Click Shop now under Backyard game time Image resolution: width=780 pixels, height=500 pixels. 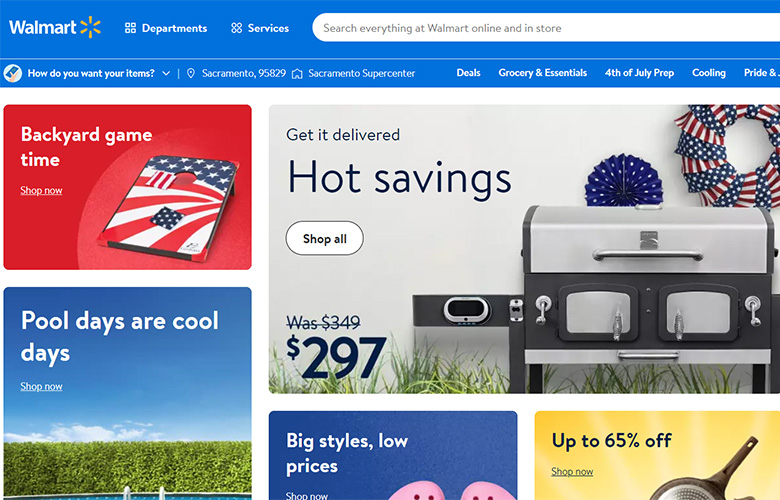click(41, 190)
